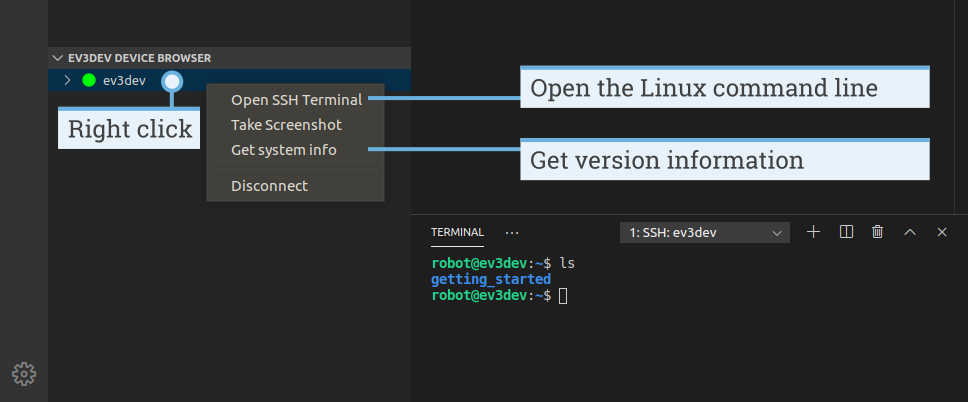Select the ev3dev device row
Screen dimensions: 968x402
(229, 80)
